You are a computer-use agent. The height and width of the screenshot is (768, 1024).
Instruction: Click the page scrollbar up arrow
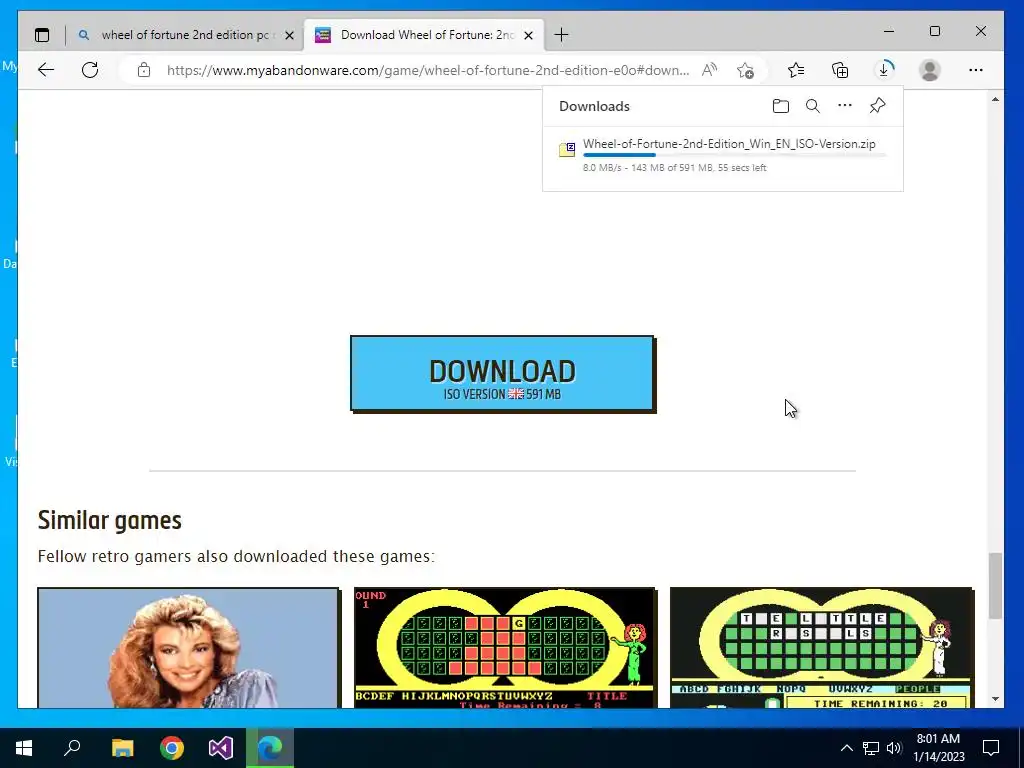(x=995, y=99)
